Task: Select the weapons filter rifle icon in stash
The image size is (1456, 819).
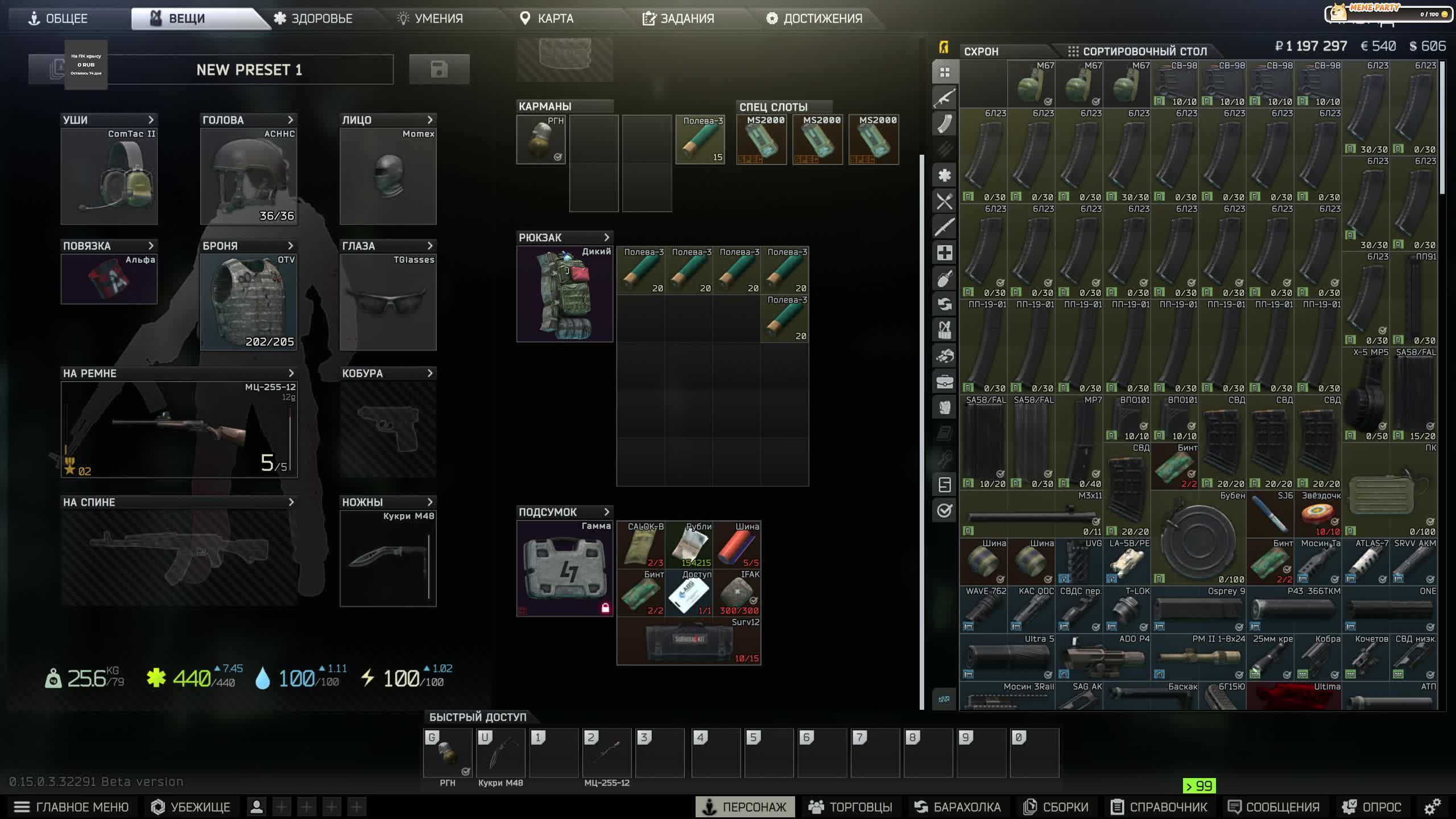Action: coord(944,98)
